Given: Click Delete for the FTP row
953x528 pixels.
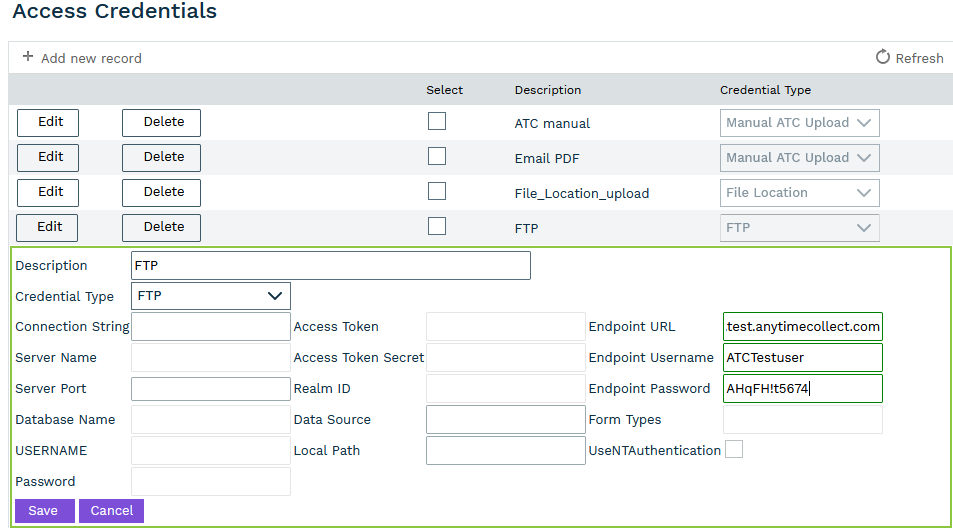Looking at the screenshot, I should pos(161,227).
